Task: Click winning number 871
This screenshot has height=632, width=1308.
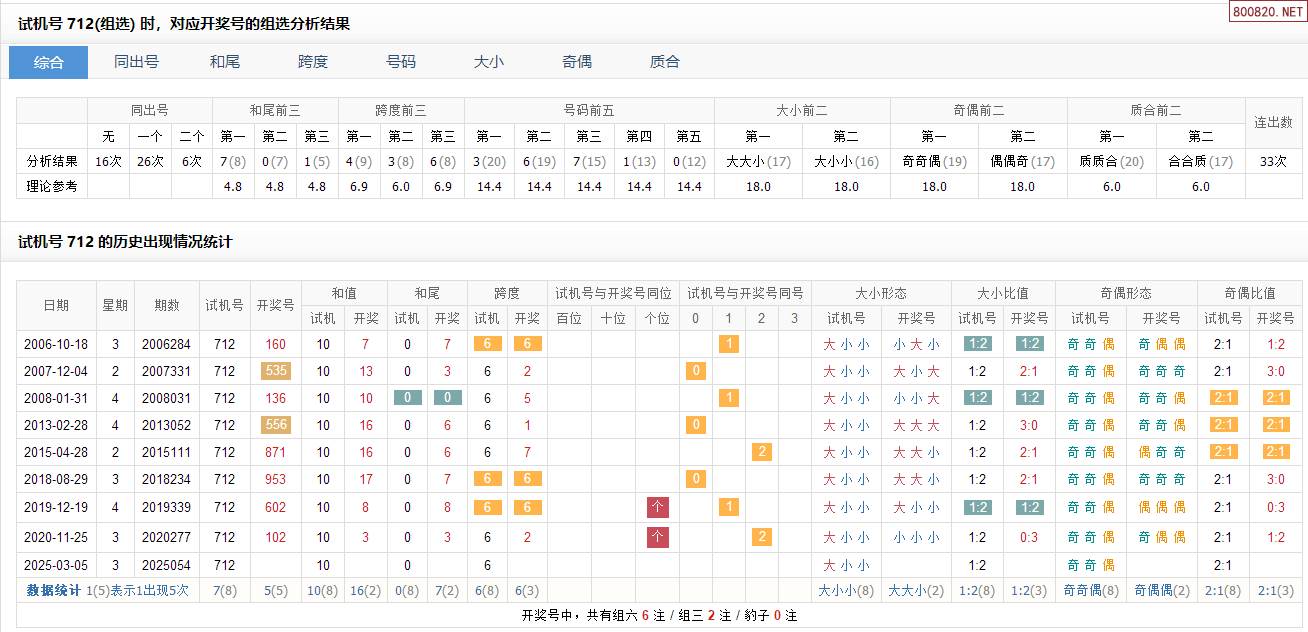Action: 276,452
